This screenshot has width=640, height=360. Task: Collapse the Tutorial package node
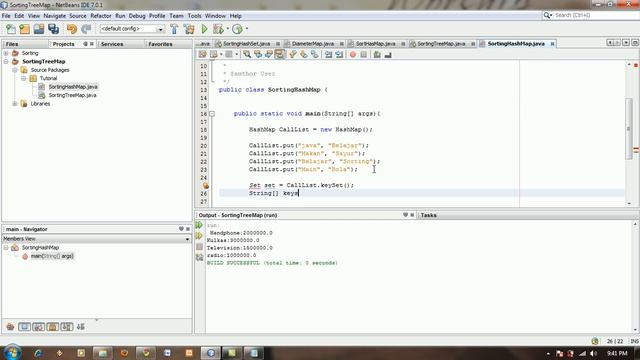point(23,78)
